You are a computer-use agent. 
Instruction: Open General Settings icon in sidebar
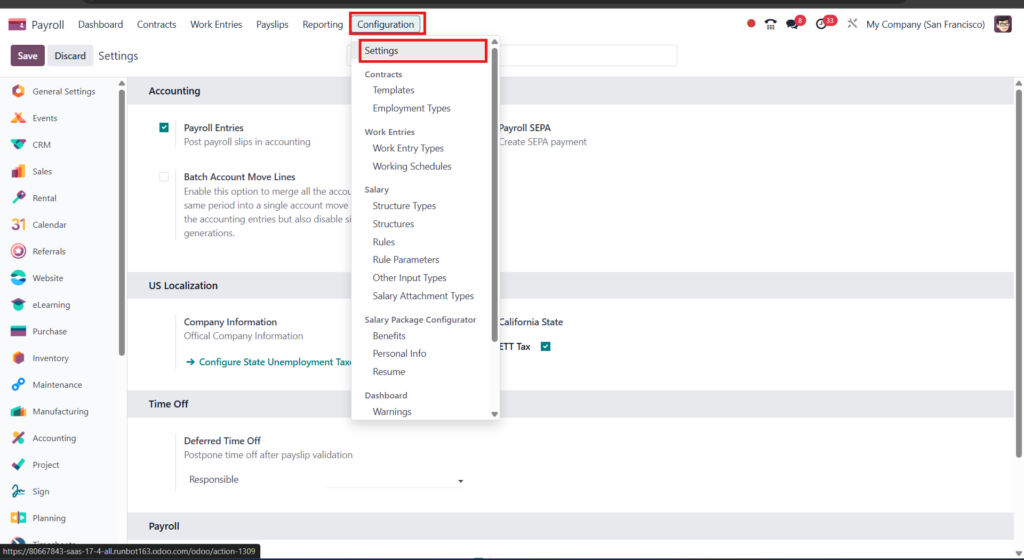18,91
